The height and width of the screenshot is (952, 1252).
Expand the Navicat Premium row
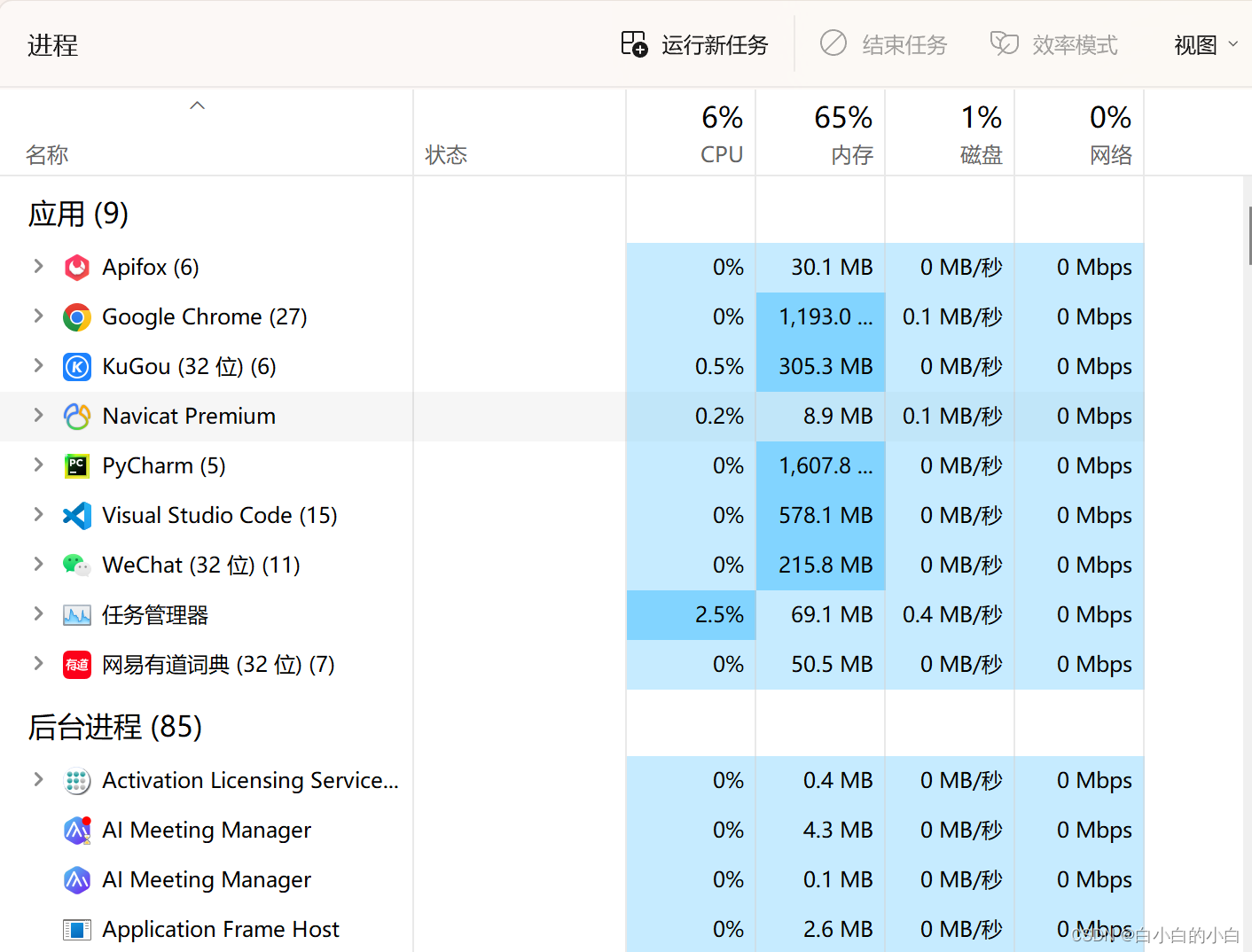(x=38, y=415)
